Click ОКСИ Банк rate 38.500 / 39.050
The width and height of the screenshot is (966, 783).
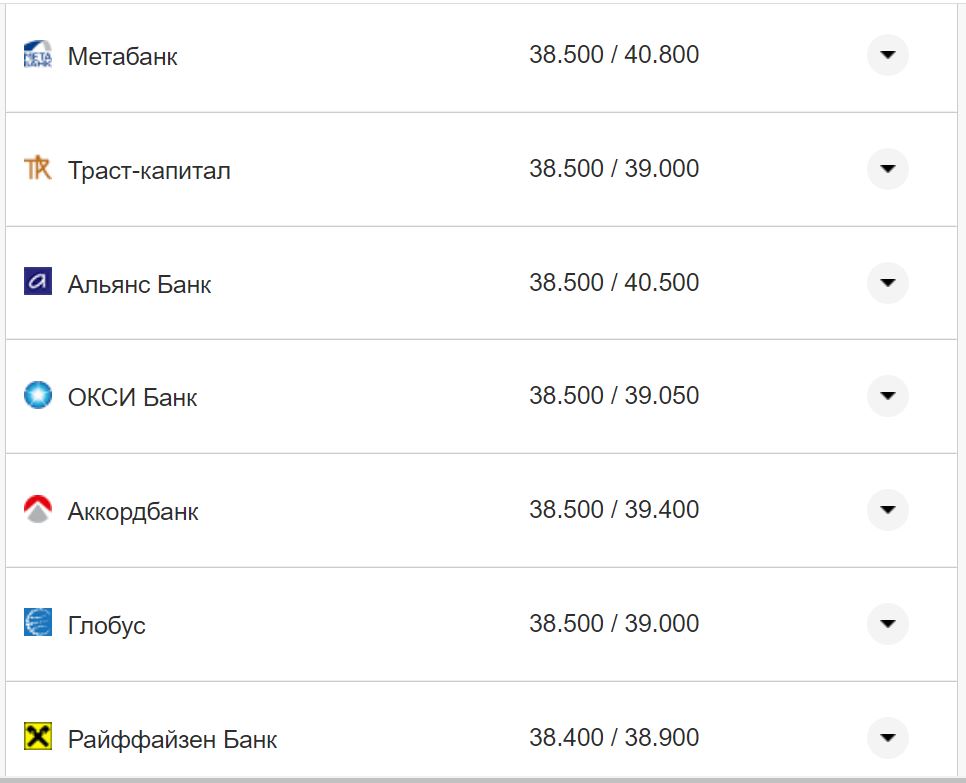pos(614,396)
